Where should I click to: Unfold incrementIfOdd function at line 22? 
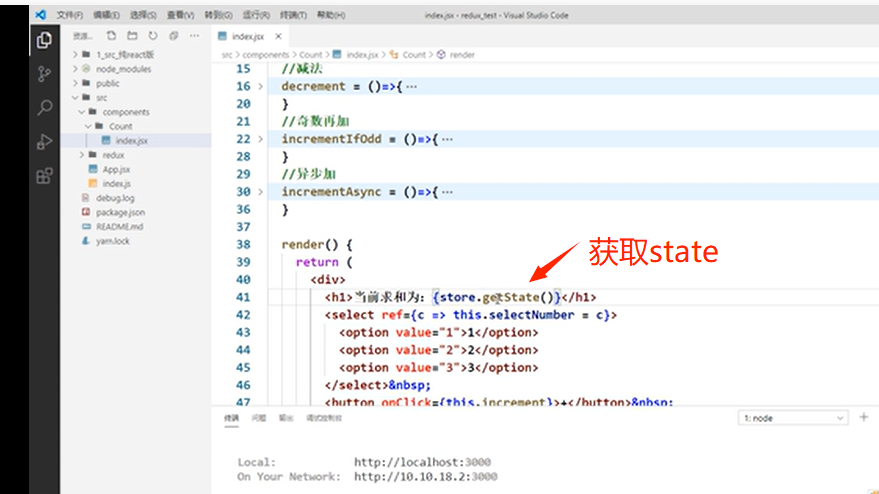point(260,139)
